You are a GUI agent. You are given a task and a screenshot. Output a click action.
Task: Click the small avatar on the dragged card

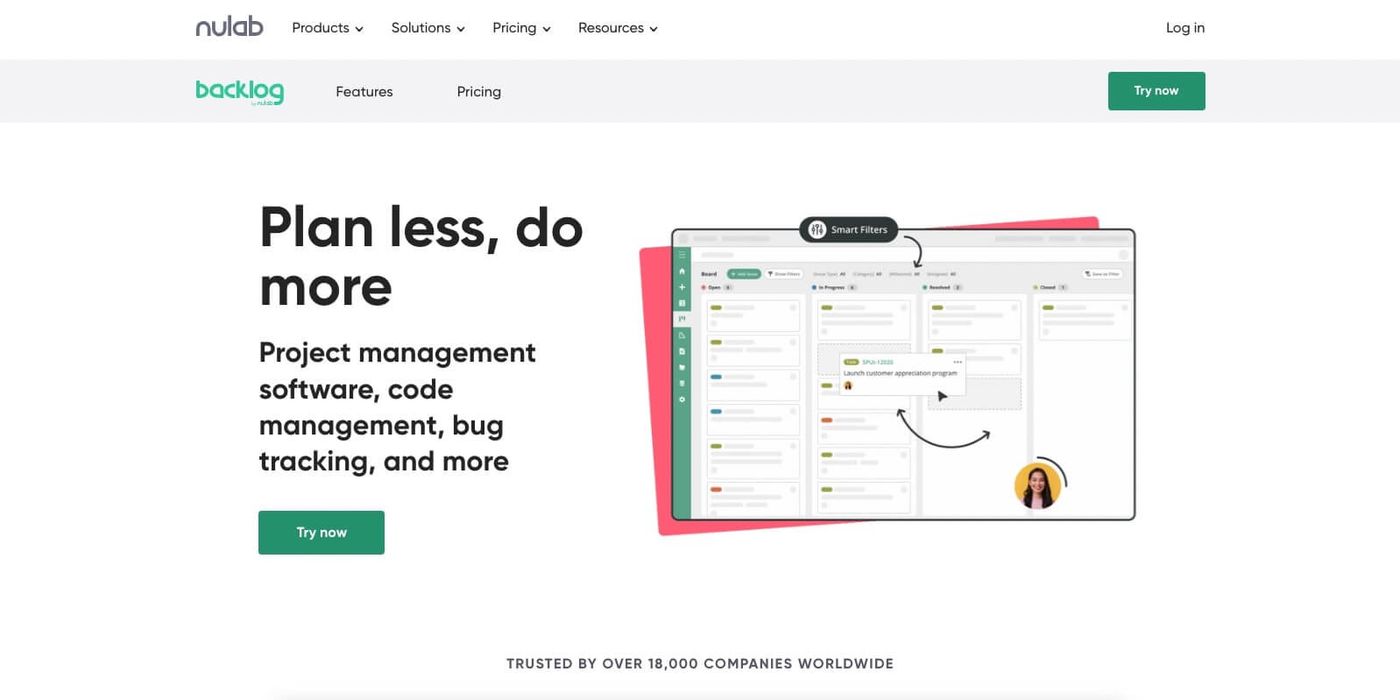(x=848, y=385)
